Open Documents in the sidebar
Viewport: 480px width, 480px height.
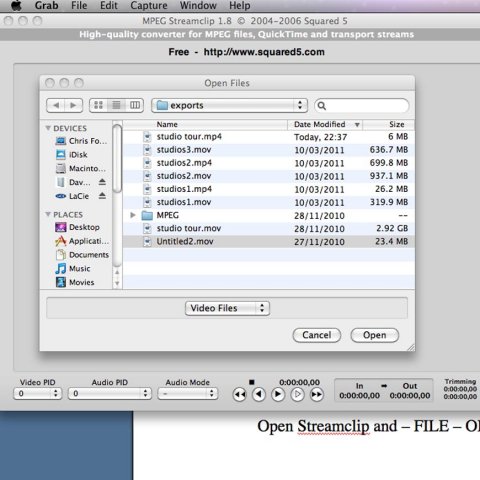[83, 255]
